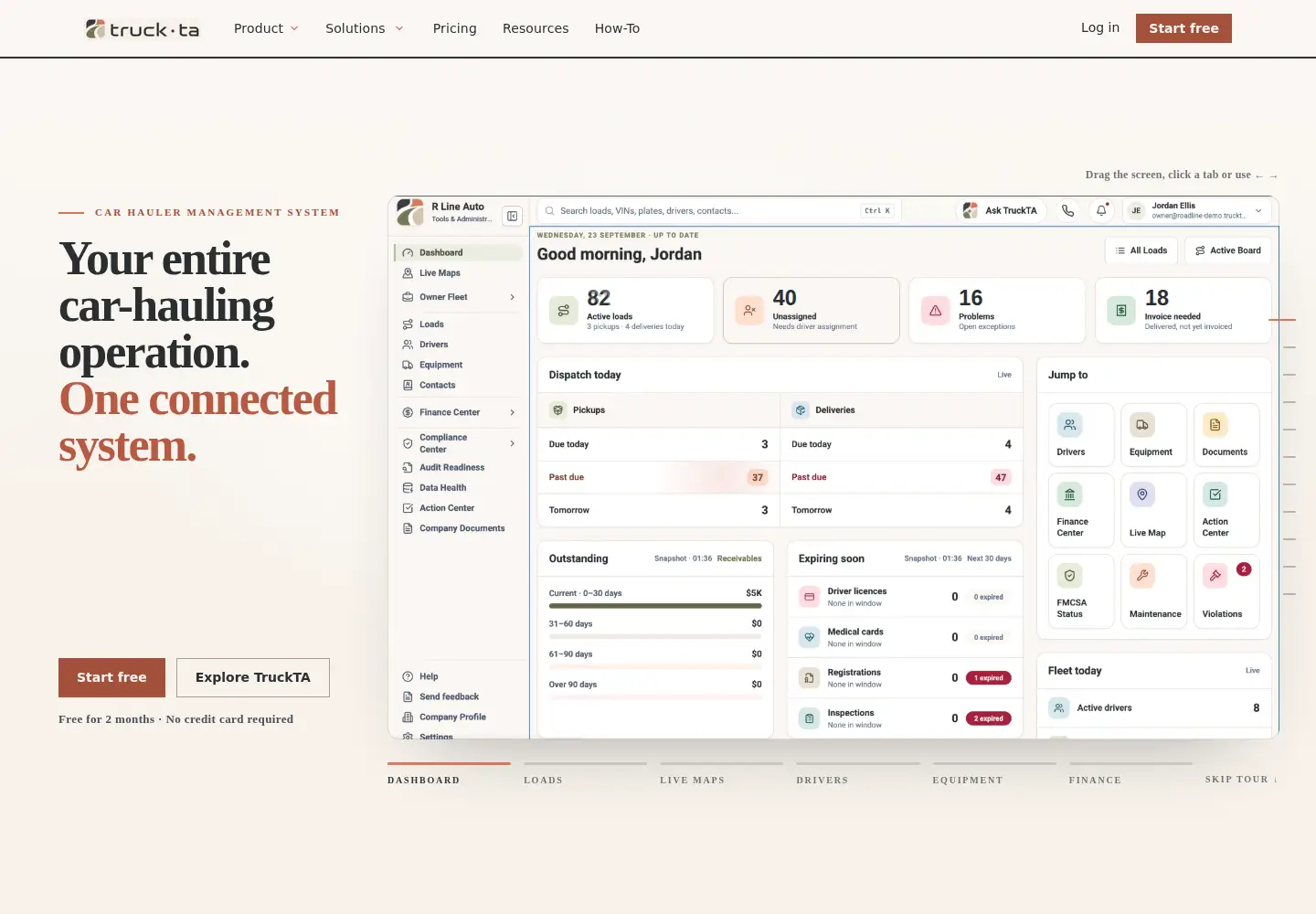Click the search loads field
The width and height of the screenshot is (1316, 914).
tap(719, 211)
